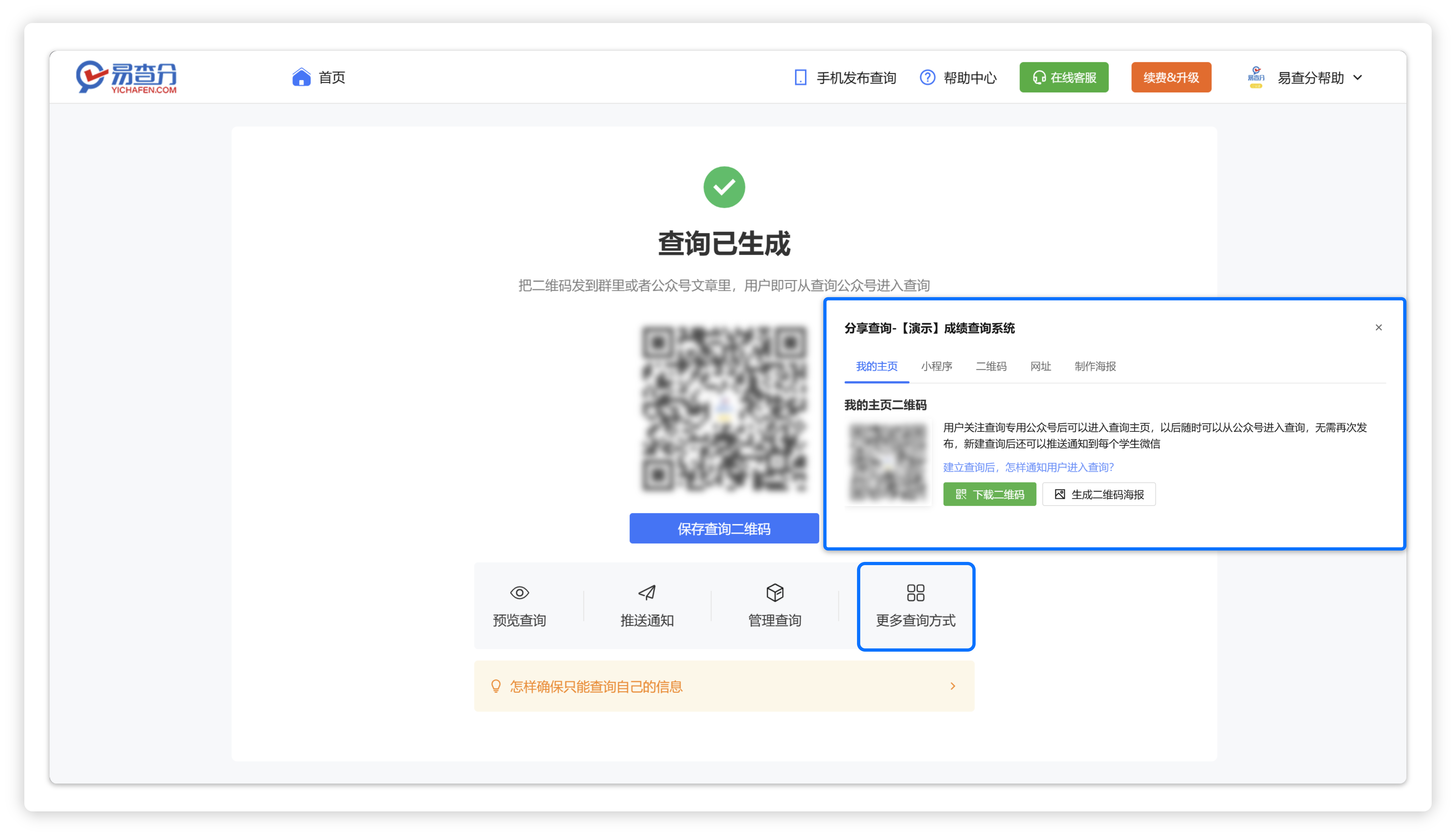Click the QR icon inside 下载二维码

[960, 494]
